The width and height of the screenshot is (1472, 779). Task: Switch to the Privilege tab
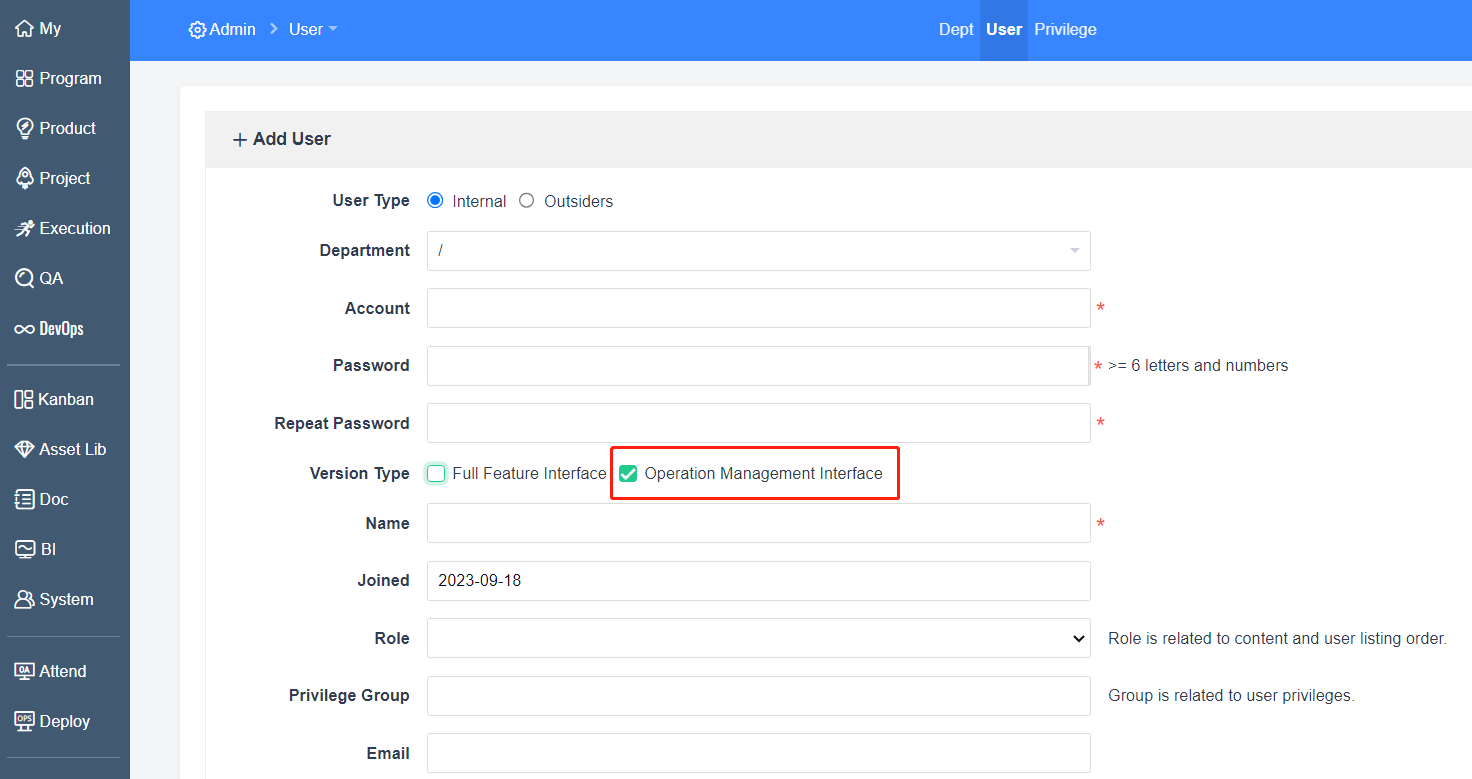click(x=1065, y=30)
